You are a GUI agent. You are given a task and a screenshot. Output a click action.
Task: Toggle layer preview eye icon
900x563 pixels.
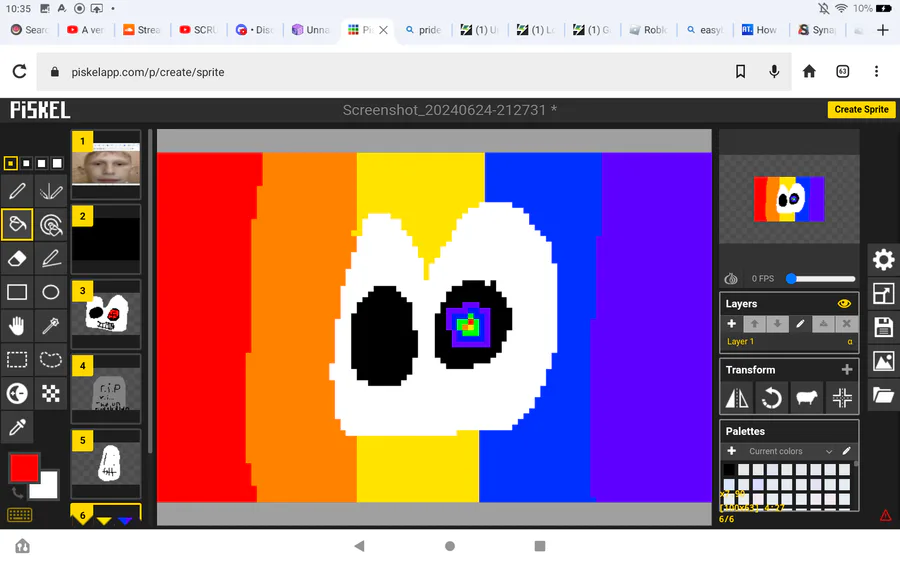tap(844, 304)
